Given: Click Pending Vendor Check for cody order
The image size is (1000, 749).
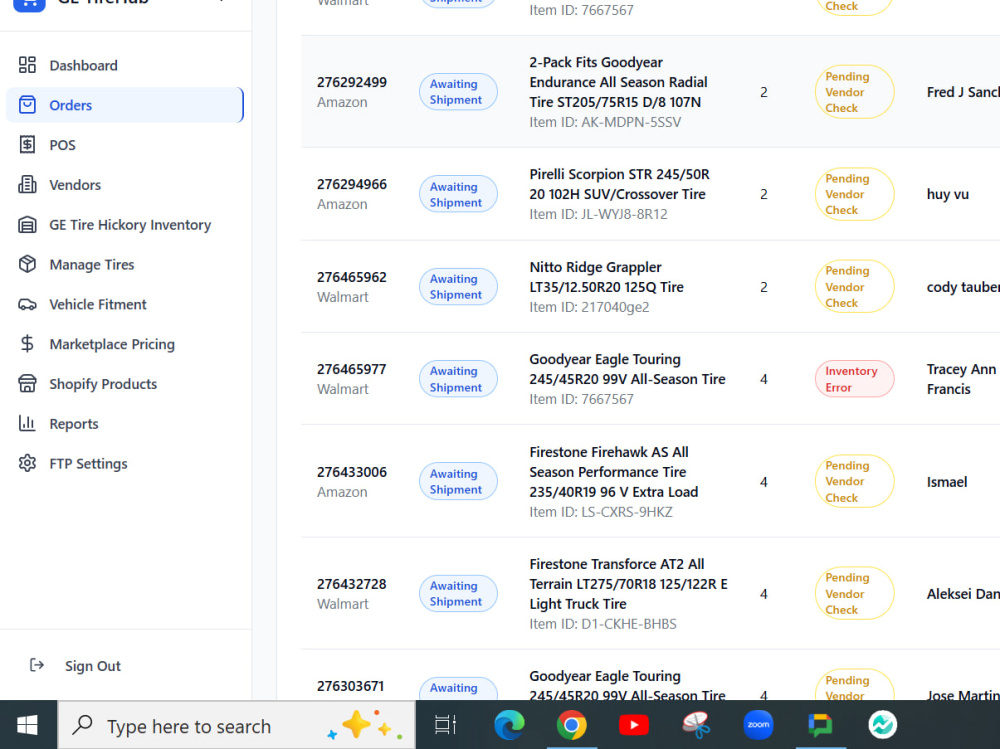Looking at the screenshot, I should (x=854, y=286).
